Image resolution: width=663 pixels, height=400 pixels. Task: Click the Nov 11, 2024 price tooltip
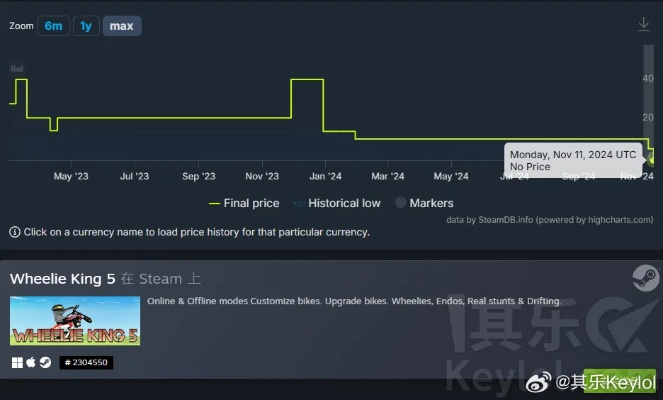pos(573,160)
